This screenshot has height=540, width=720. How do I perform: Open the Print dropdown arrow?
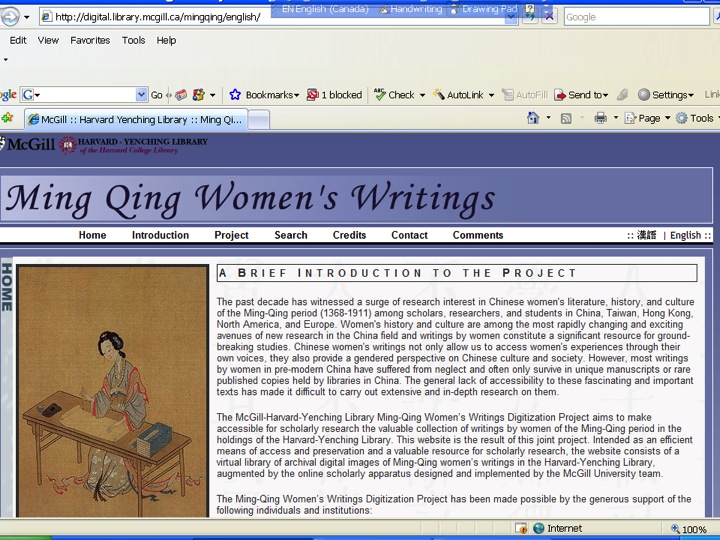[616, 118]
